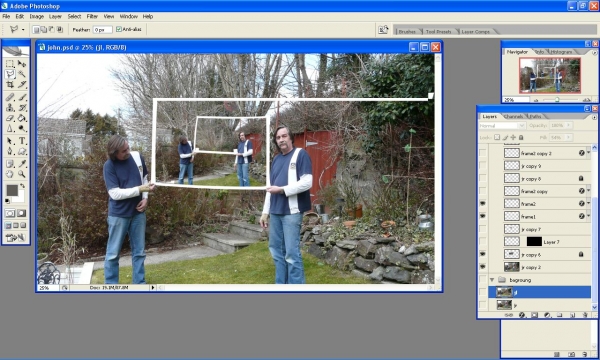Switch to Quick Mask mode
The height and width of the screenshot is (360, 600).
click(22, 213)
